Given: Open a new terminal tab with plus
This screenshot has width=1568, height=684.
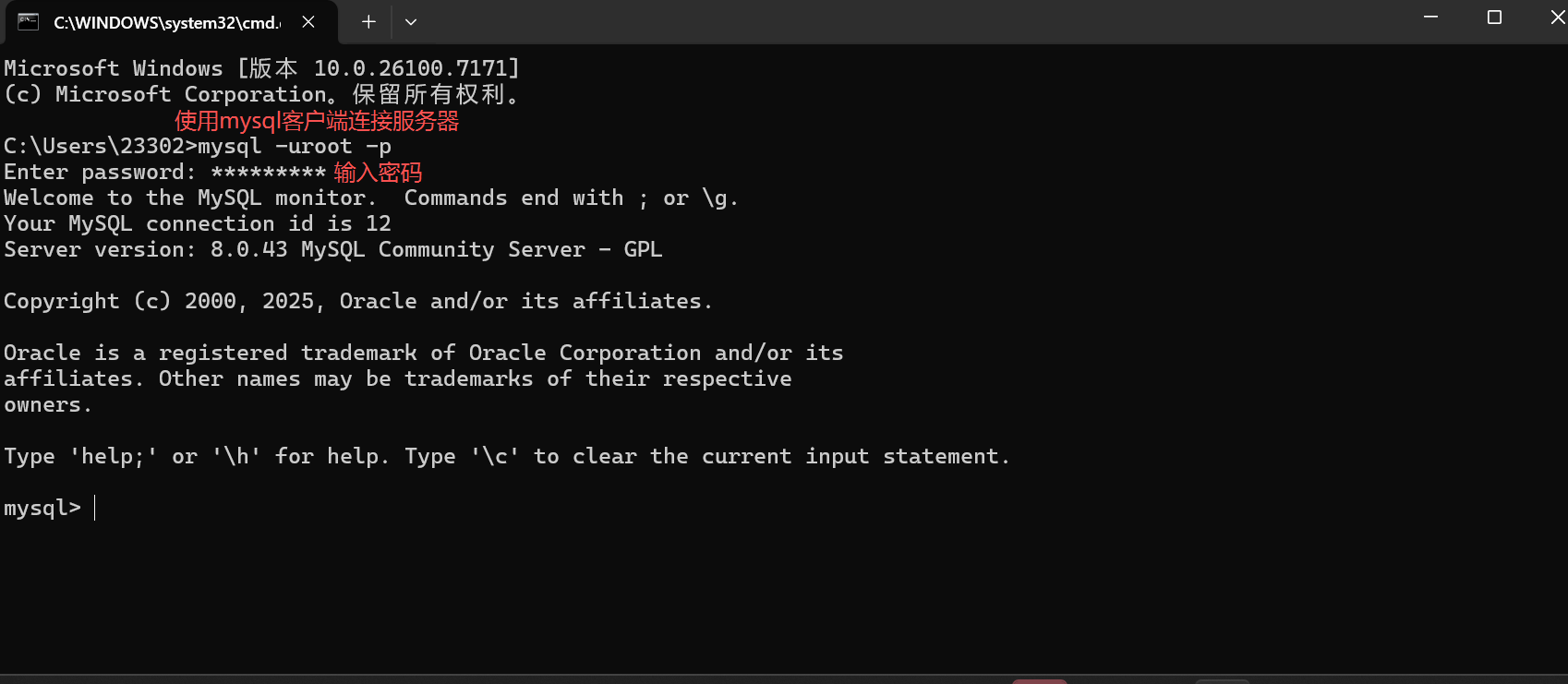Looking at the screenshot, I should (368, 22).
